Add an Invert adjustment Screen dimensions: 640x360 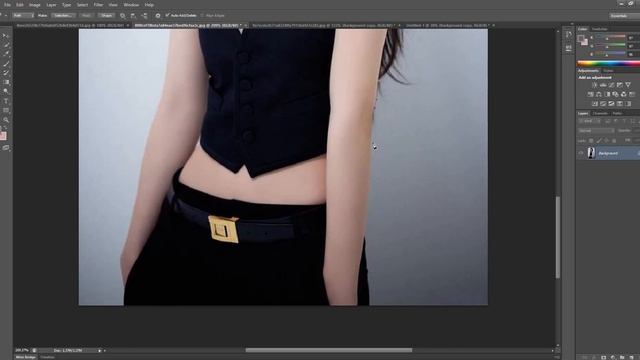pos(594,104)
